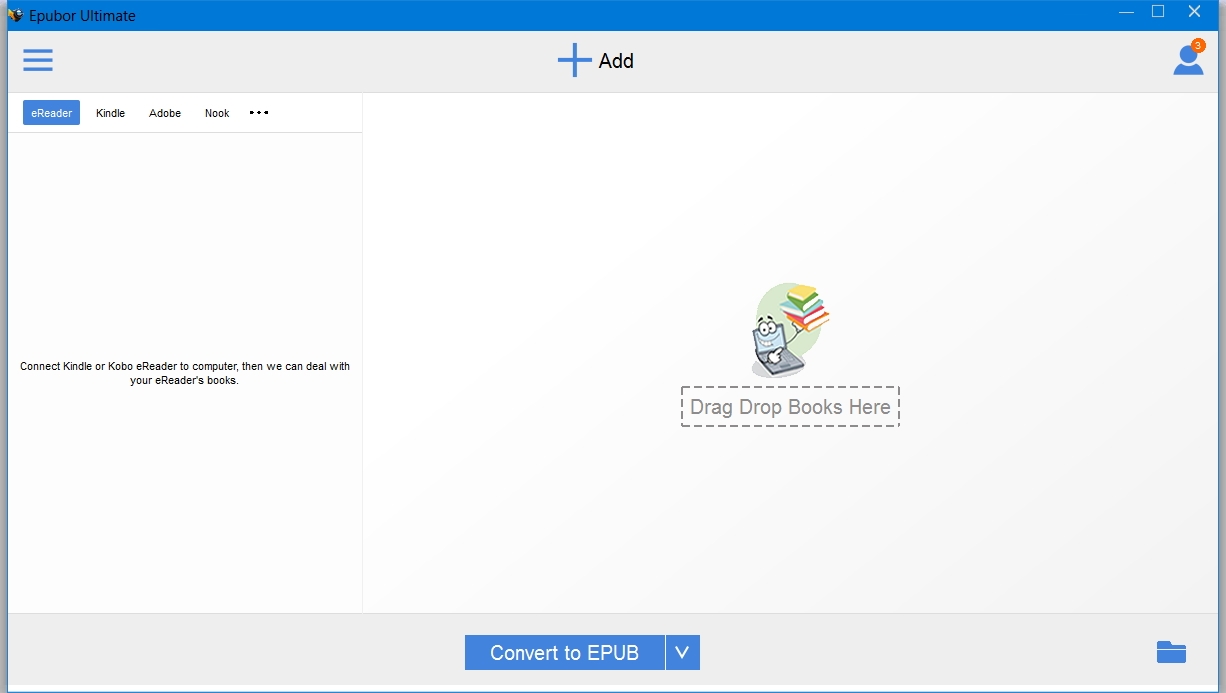
Task: Click the blue plus Add icon
Action: [575, 60]
